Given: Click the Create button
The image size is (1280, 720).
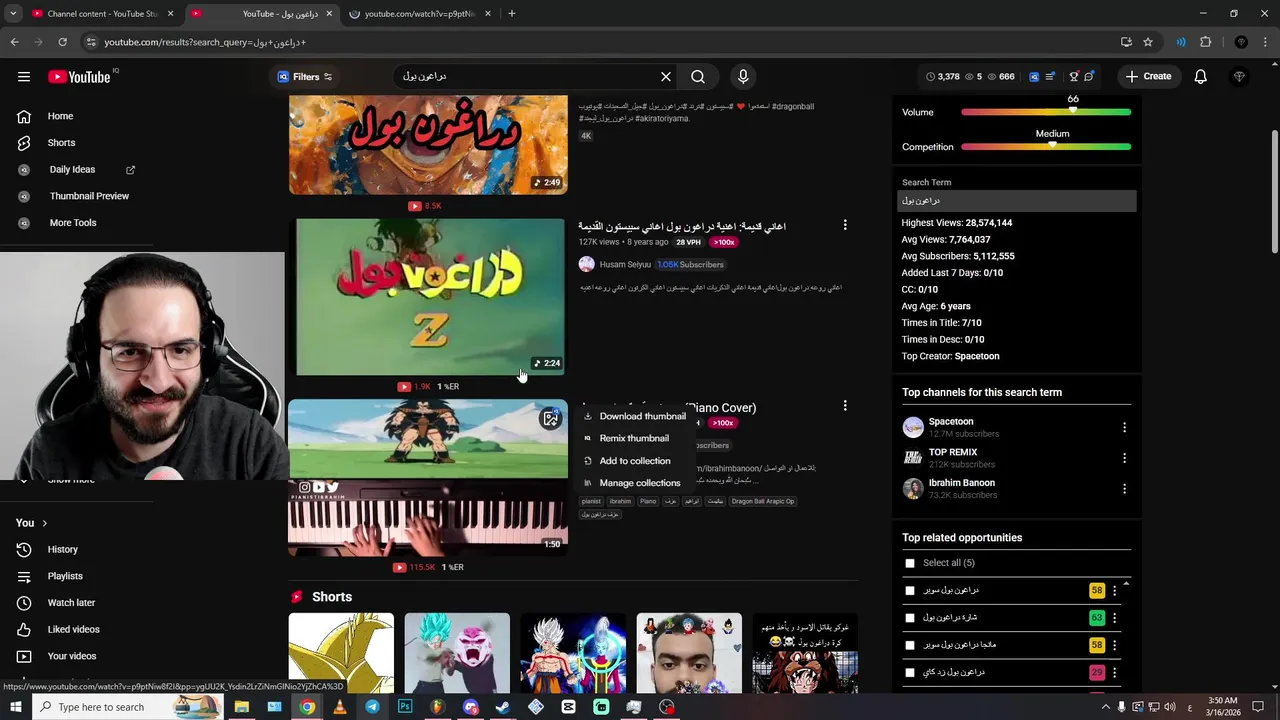Looking at the screenshot, I should click(x=1147, y=77).
